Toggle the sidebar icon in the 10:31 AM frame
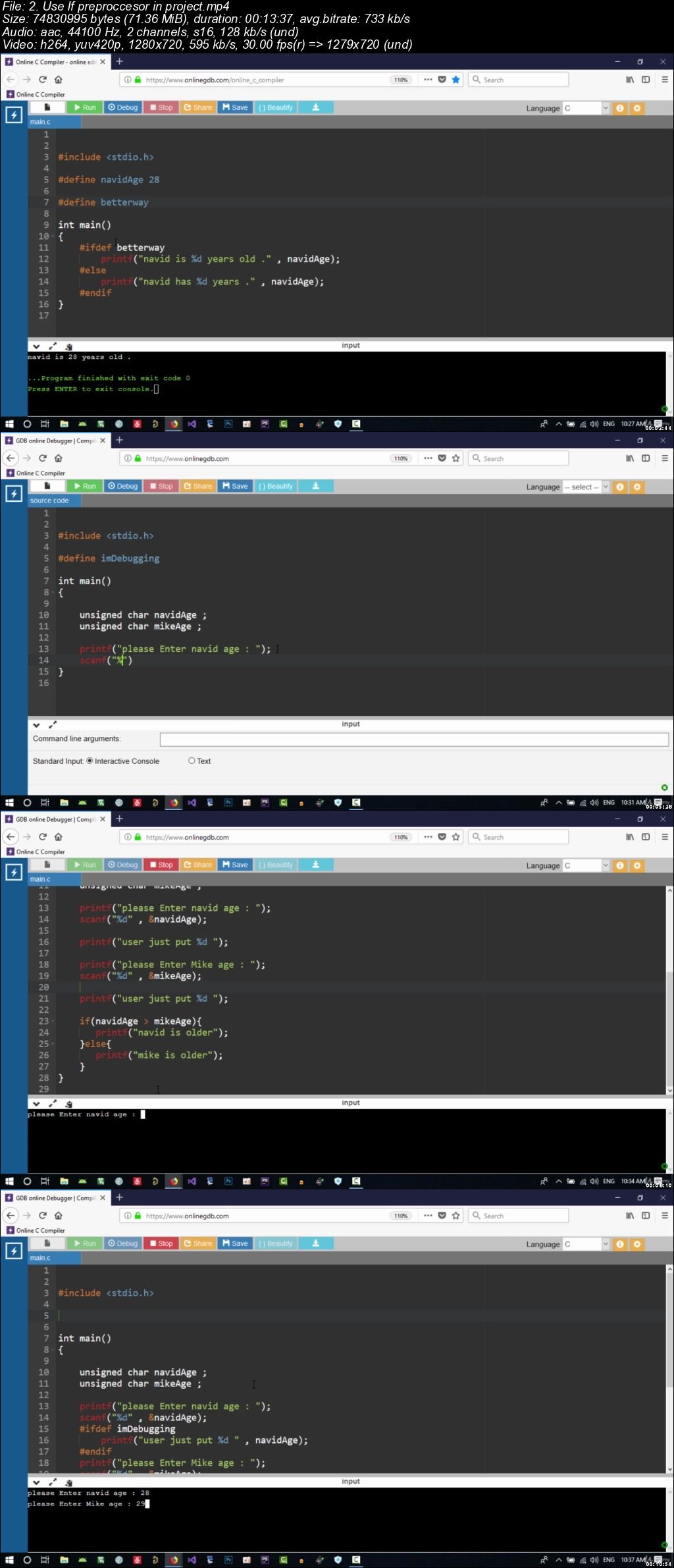This screenshot has width=674, height=1568. [646, 458]
